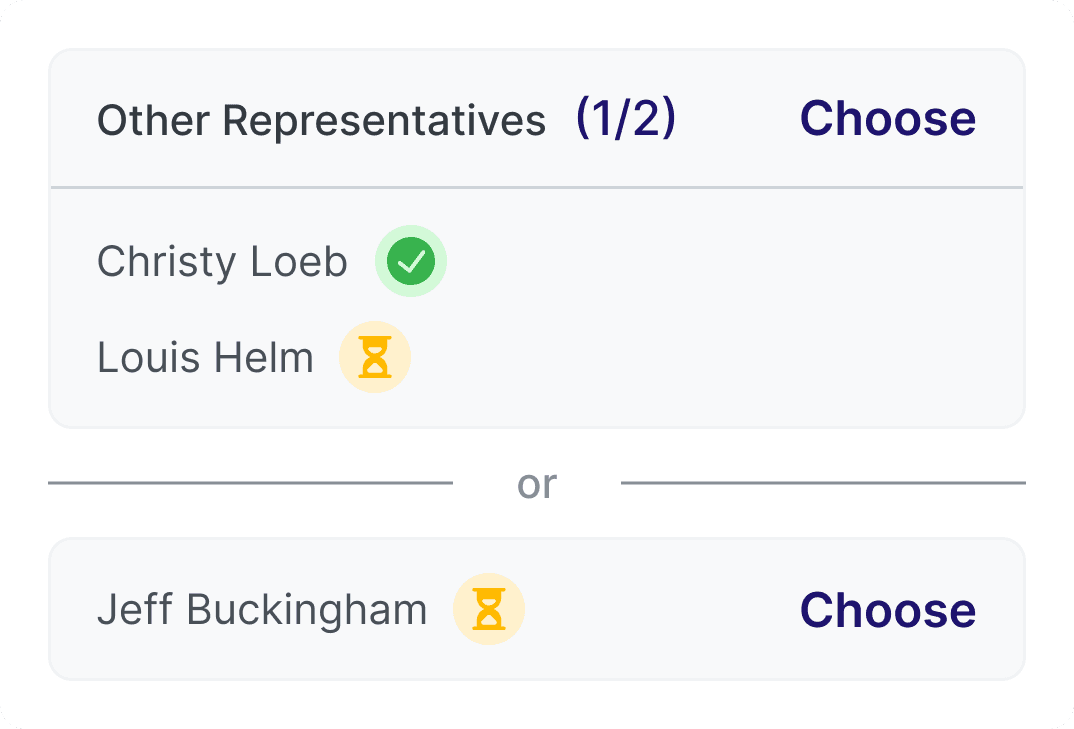
Task: Select the Christy Loeb name
Action: pos(222,263)
